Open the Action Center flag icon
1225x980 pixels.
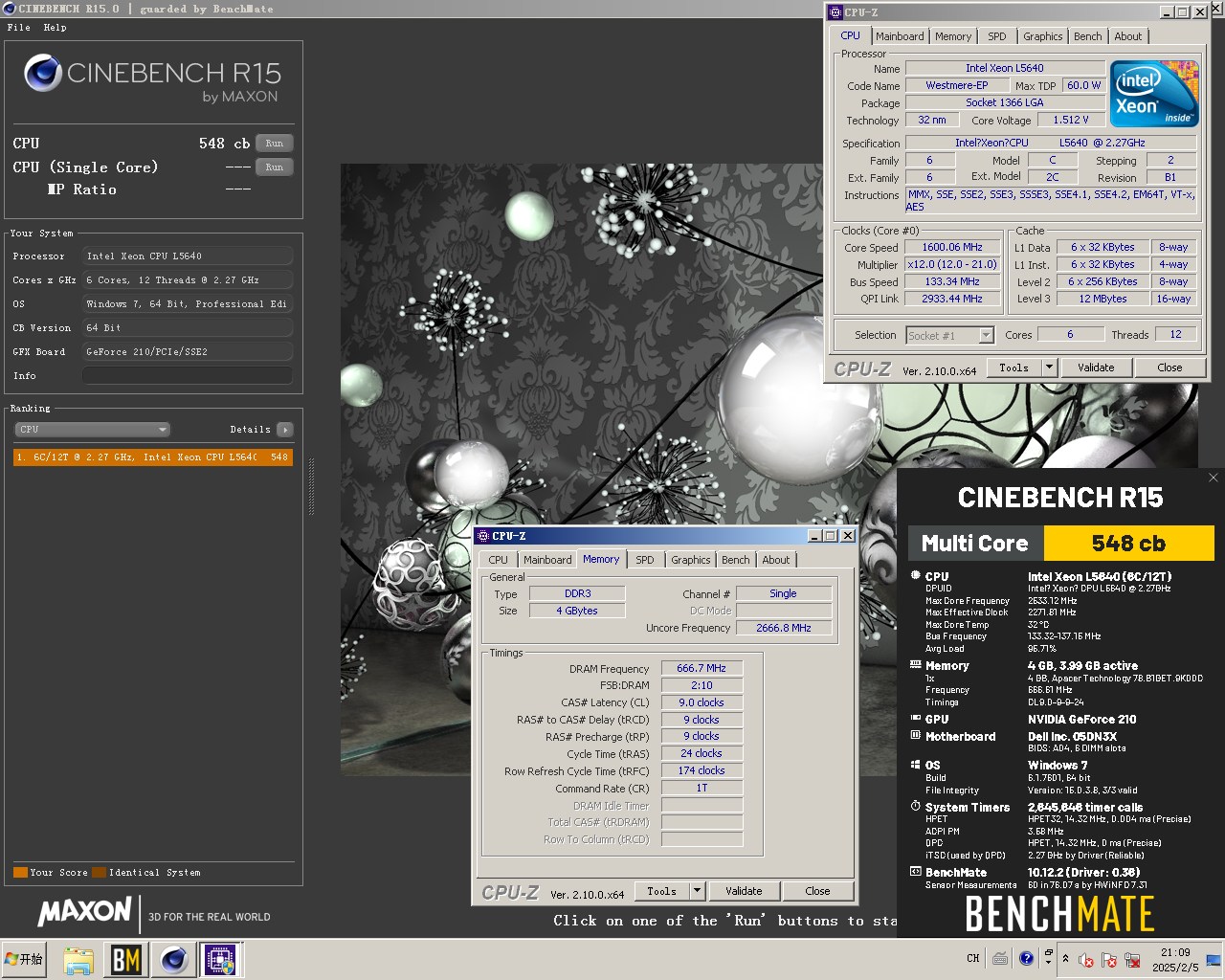[1109, 960]
